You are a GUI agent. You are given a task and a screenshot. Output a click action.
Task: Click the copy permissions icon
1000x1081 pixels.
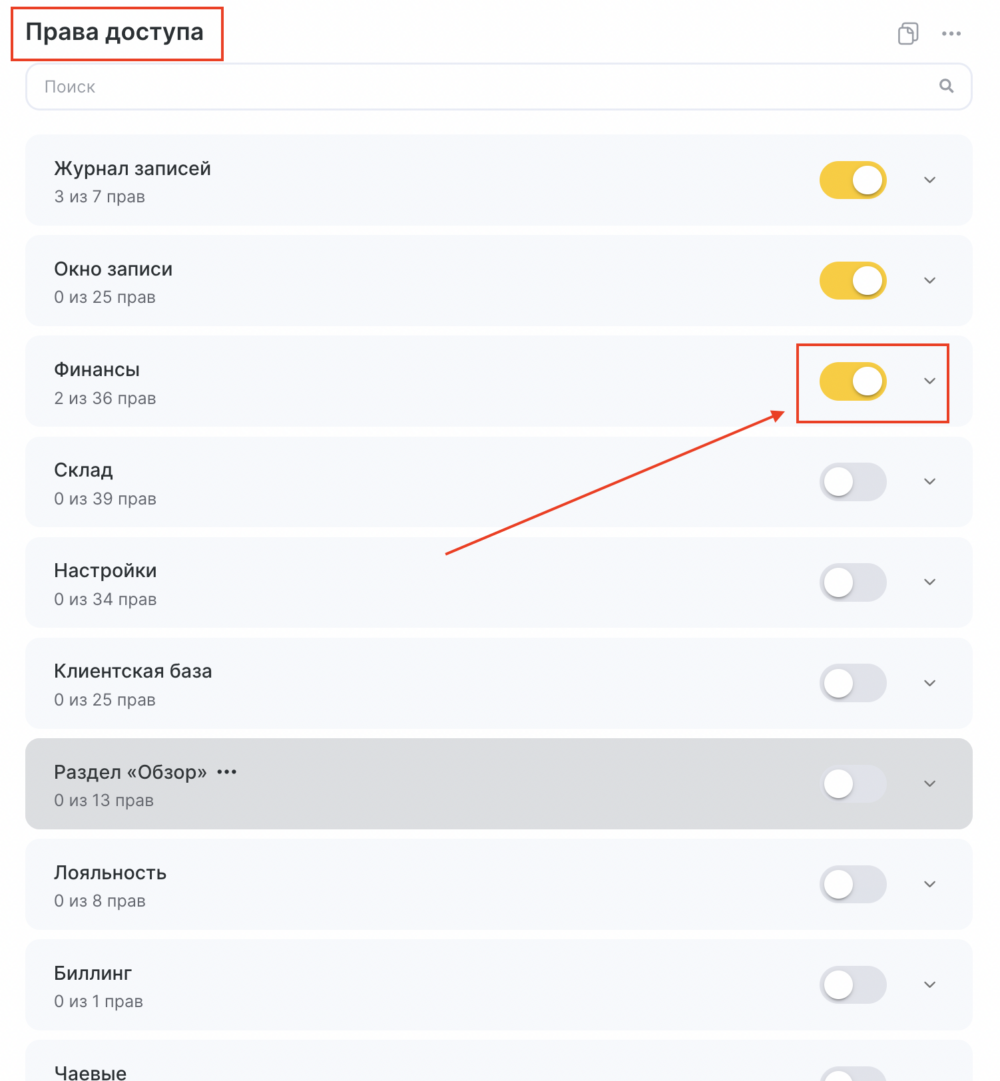point(908,33)
